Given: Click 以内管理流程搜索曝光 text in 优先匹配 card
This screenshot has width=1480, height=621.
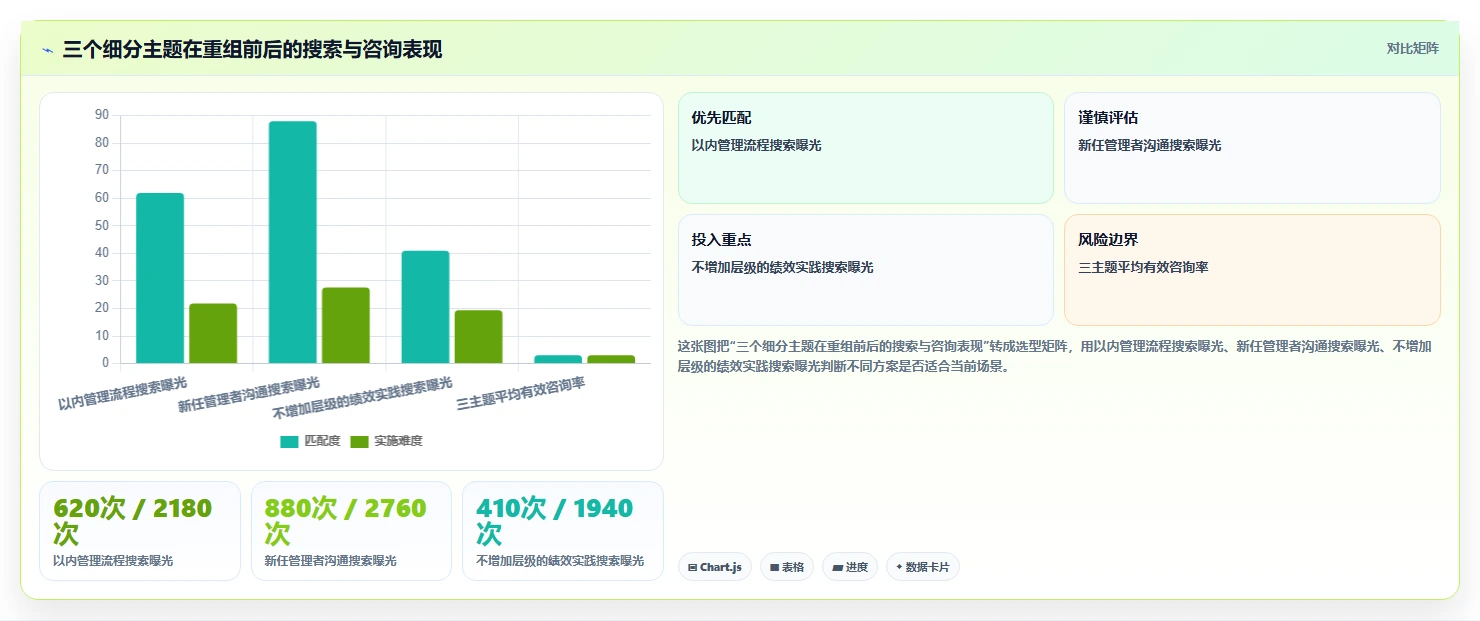Looking at the screenshot, I should [756, 145].
